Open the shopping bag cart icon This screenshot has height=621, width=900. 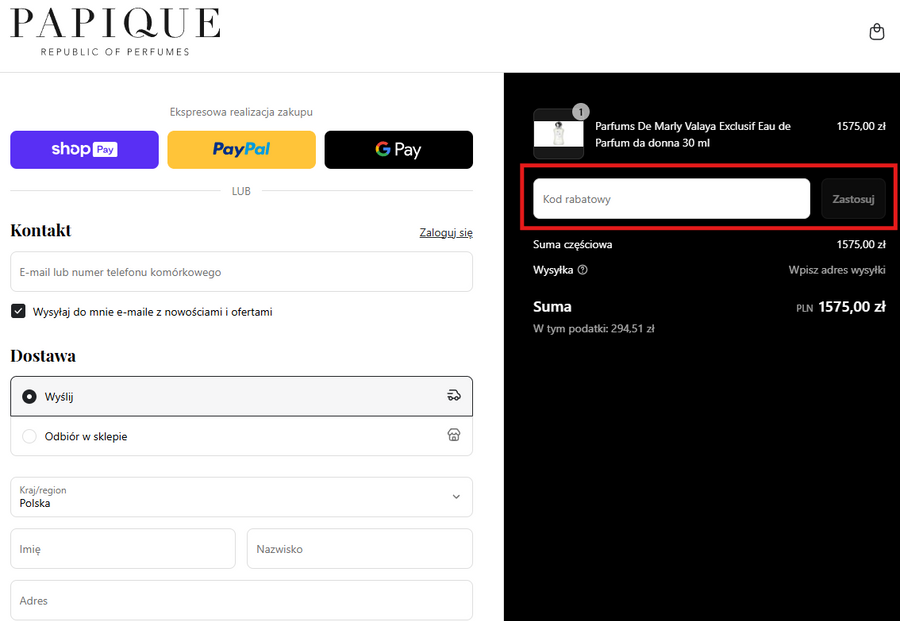(x=877, y=32)
